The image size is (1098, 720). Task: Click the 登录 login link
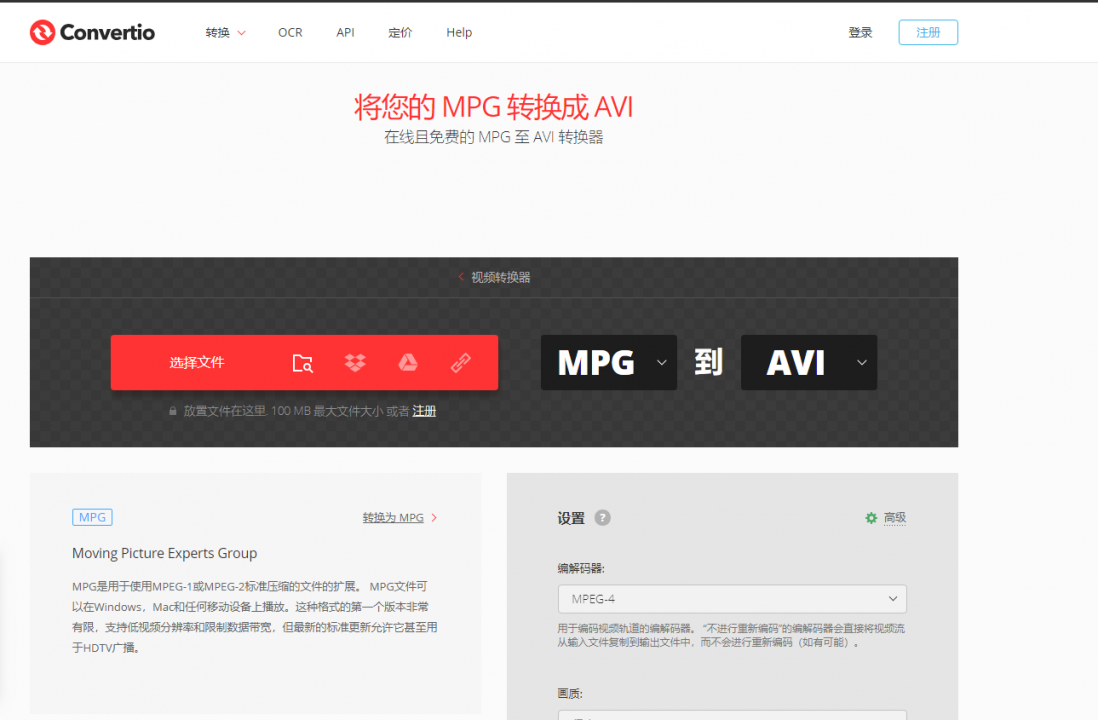point(860,32)
